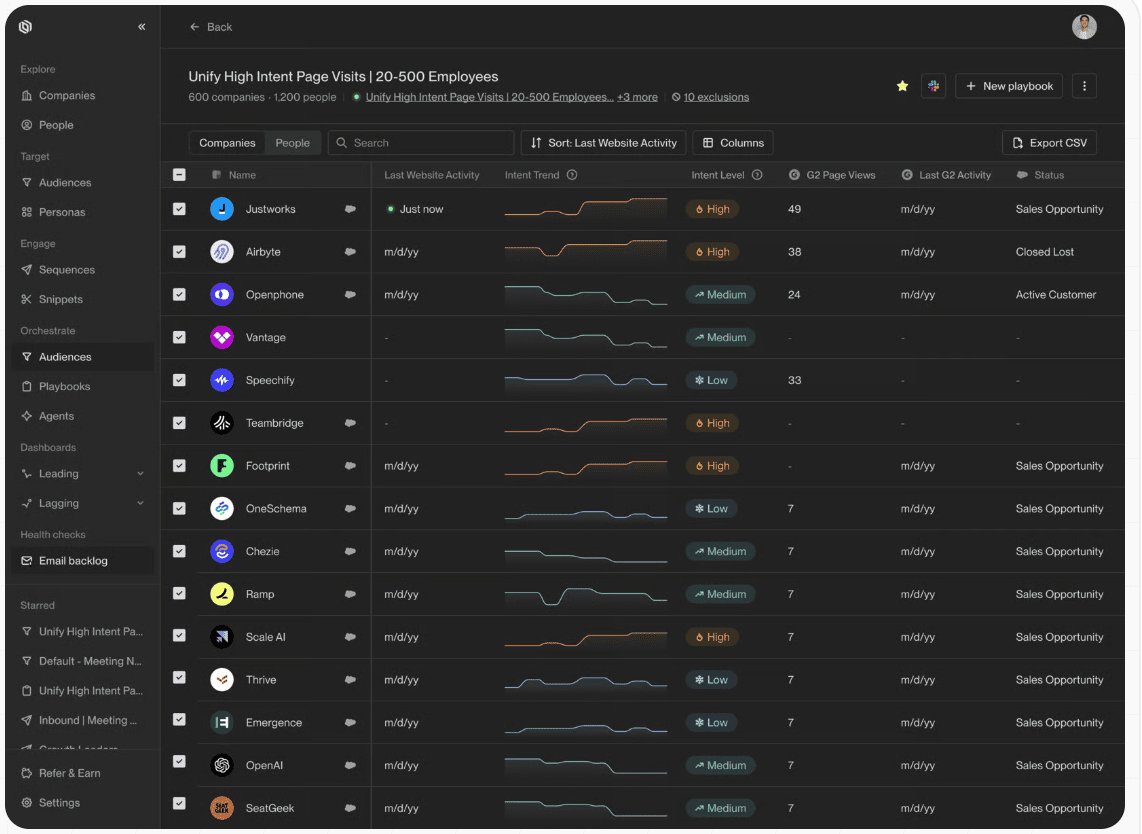Open the three-dot more options menu
The width and height of the screenshot is (1142, 834).
[1084, 86]
